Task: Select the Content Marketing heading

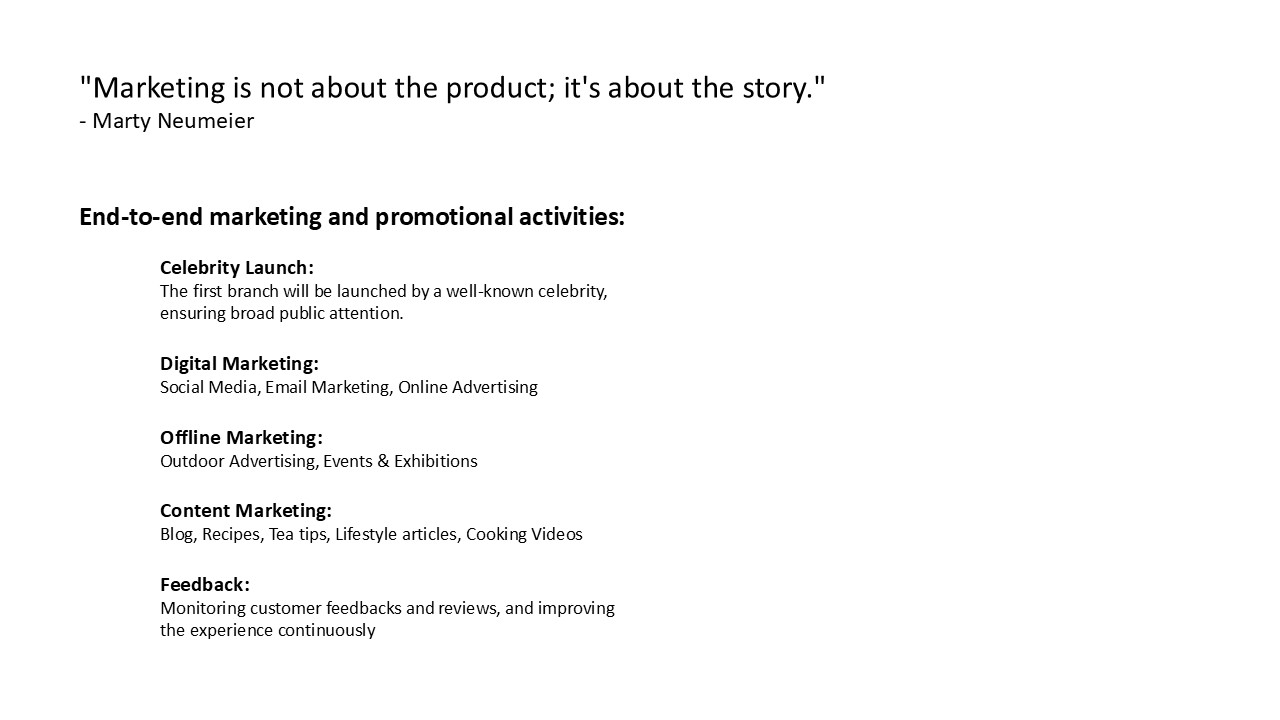Action: click(x=245, y=511)
